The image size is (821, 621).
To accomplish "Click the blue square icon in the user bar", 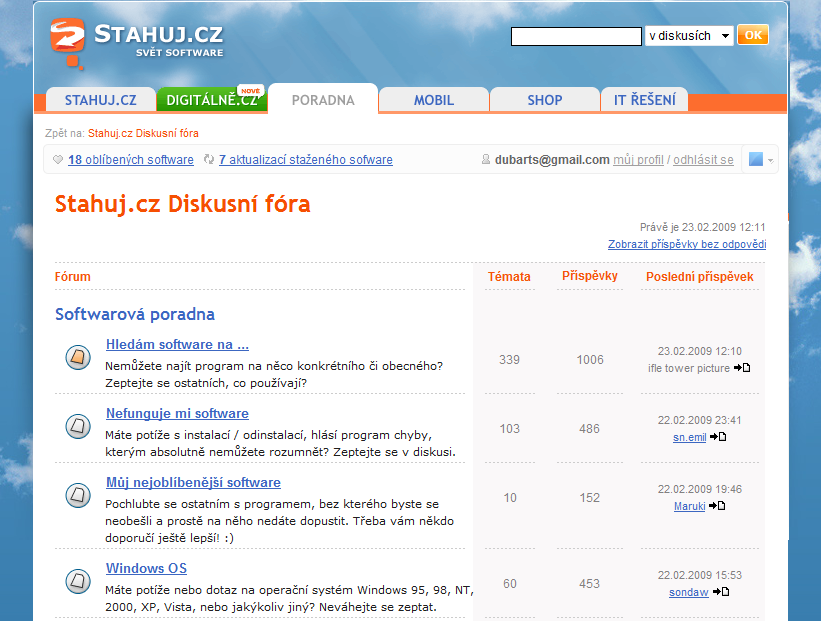I will pos(756,159).
